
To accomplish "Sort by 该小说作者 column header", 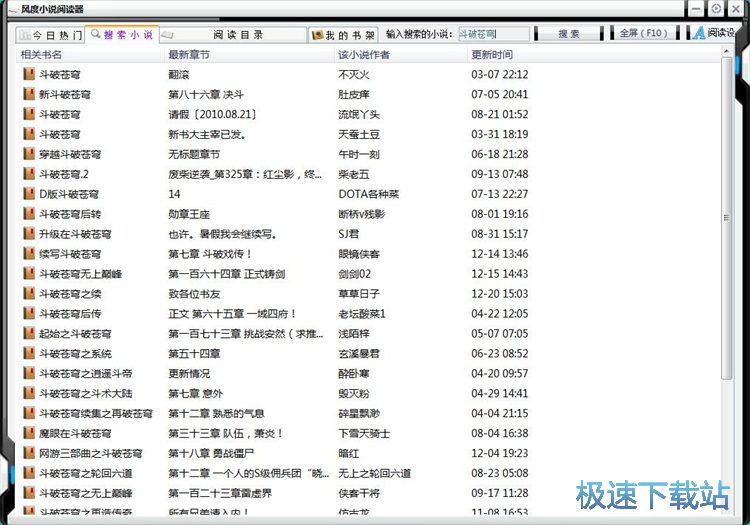I will (x=401, y=55).
